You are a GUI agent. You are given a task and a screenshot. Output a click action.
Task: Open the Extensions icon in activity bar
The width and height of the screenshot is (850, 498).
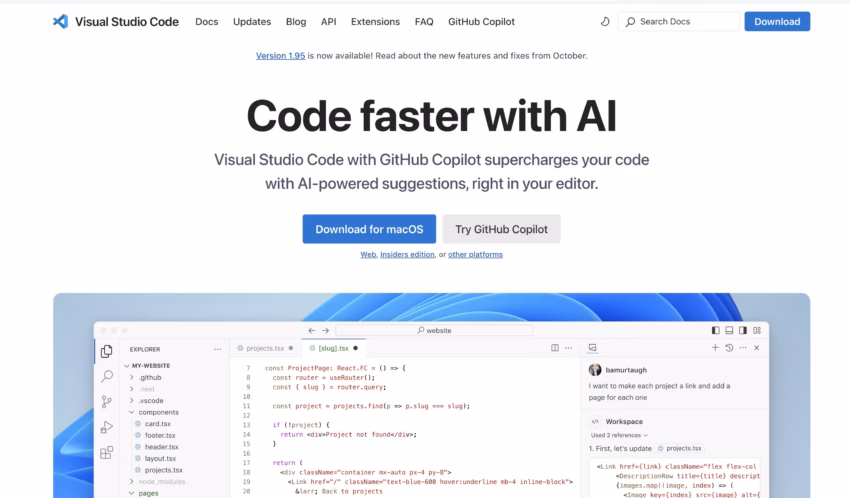[x=107, y=452]
